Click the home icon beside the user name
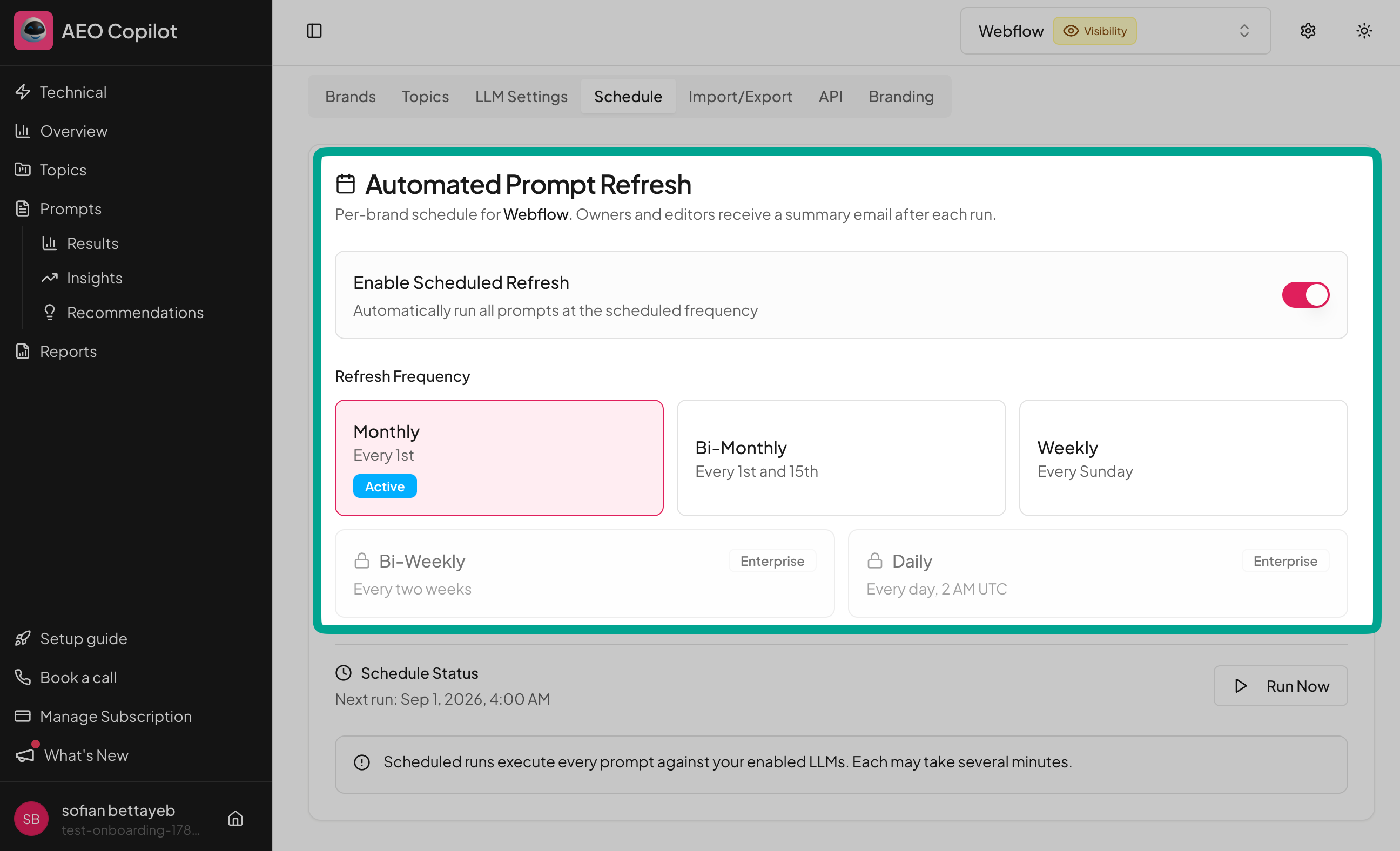Image resolution: width=1400 pixels, height=851 pixels. [235, 818]
